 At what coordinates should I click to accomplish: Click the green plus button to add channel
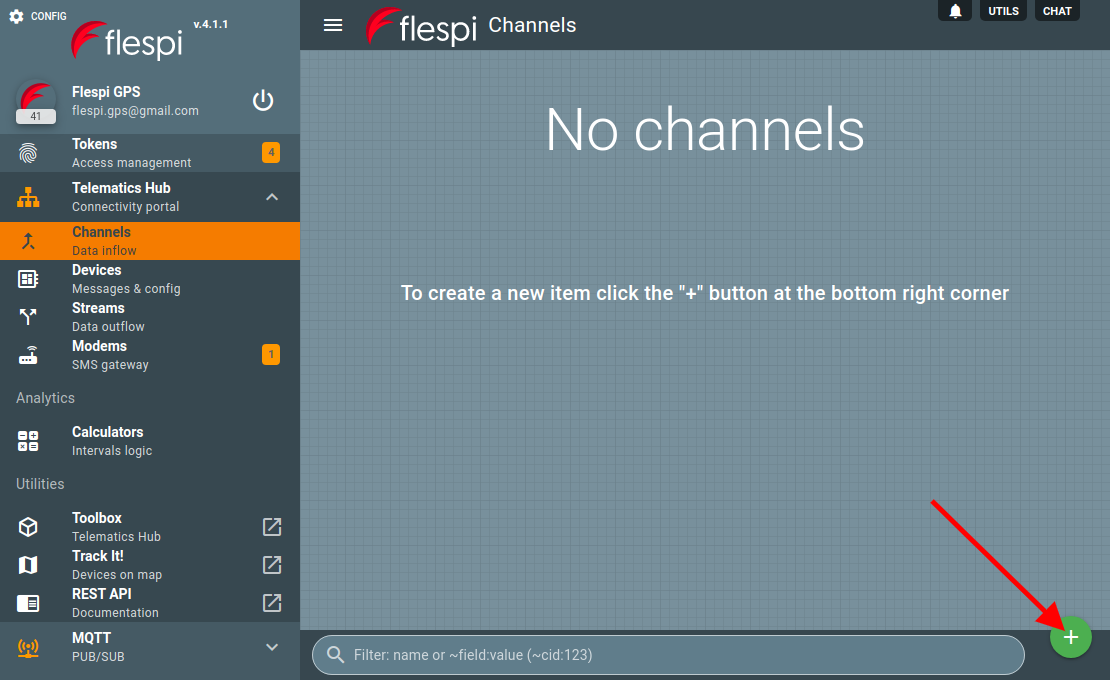pos(1070,637)
